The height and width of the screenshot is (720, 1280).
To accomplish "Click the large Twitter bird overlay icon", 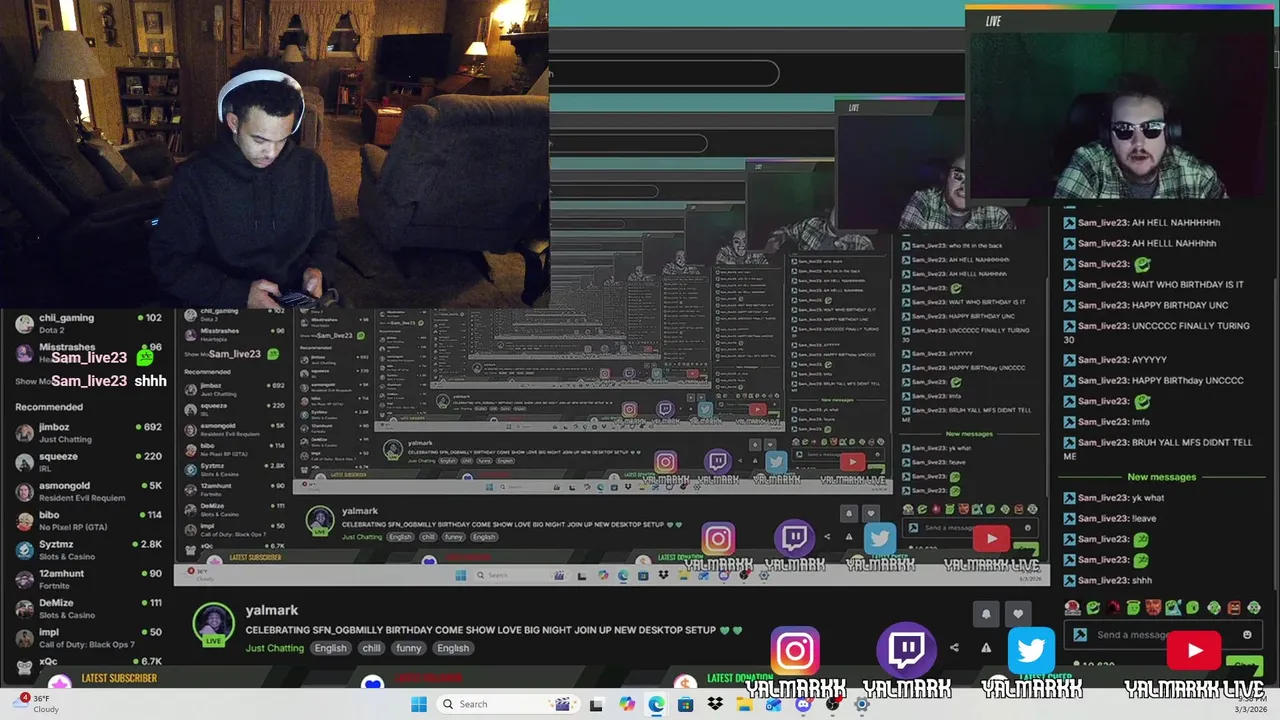I will [x=1031, y=651].
